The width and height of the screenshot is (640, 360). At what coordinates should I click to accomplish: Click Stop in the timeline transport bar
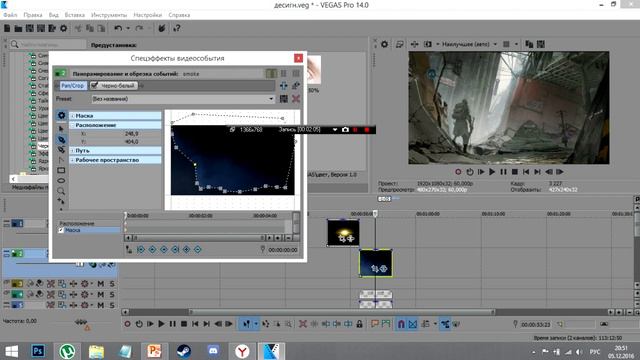click(x=184, y=324)
